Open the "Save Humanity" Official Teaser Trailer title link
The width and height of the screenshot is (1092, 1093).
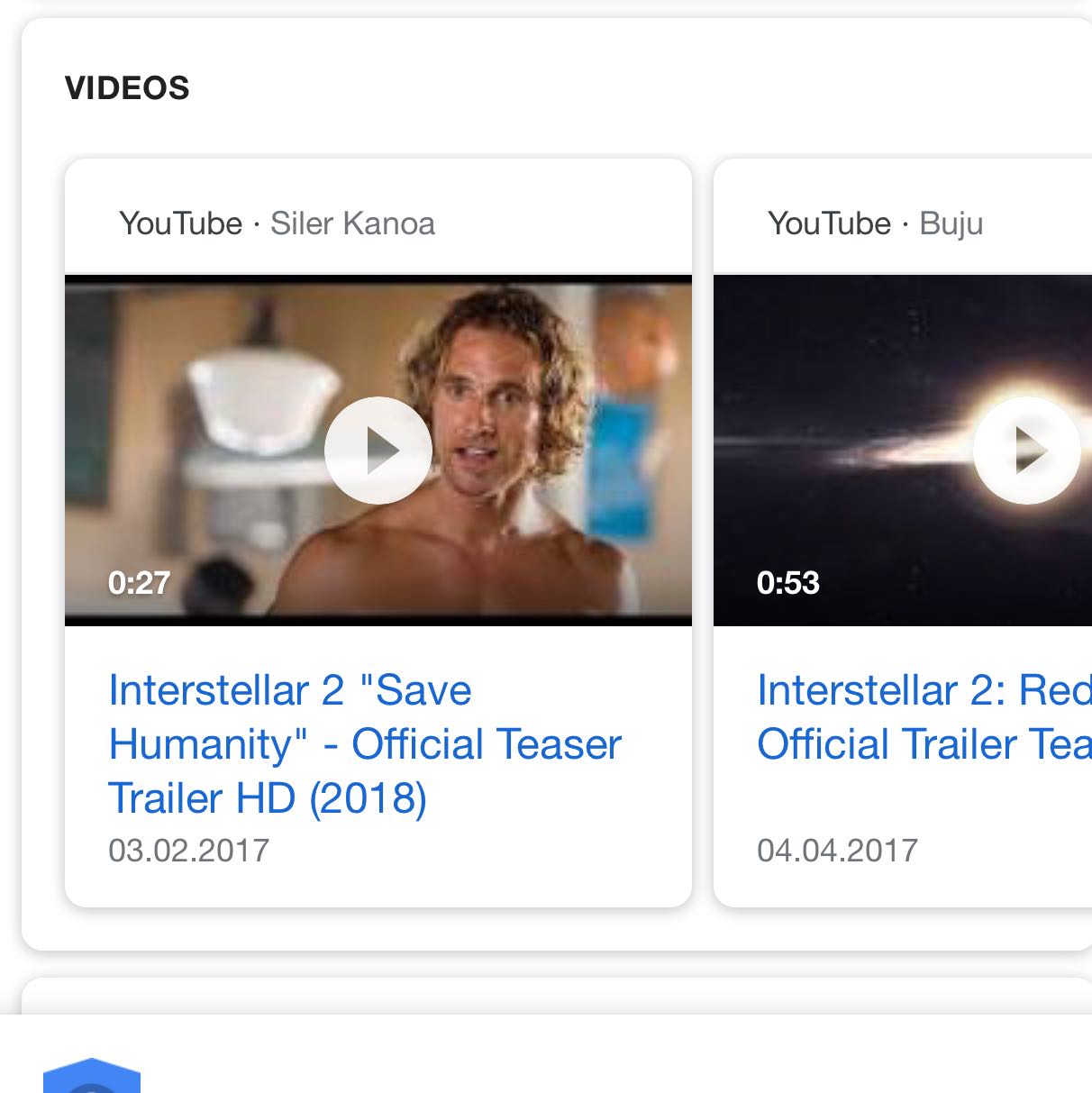point(364,743)
